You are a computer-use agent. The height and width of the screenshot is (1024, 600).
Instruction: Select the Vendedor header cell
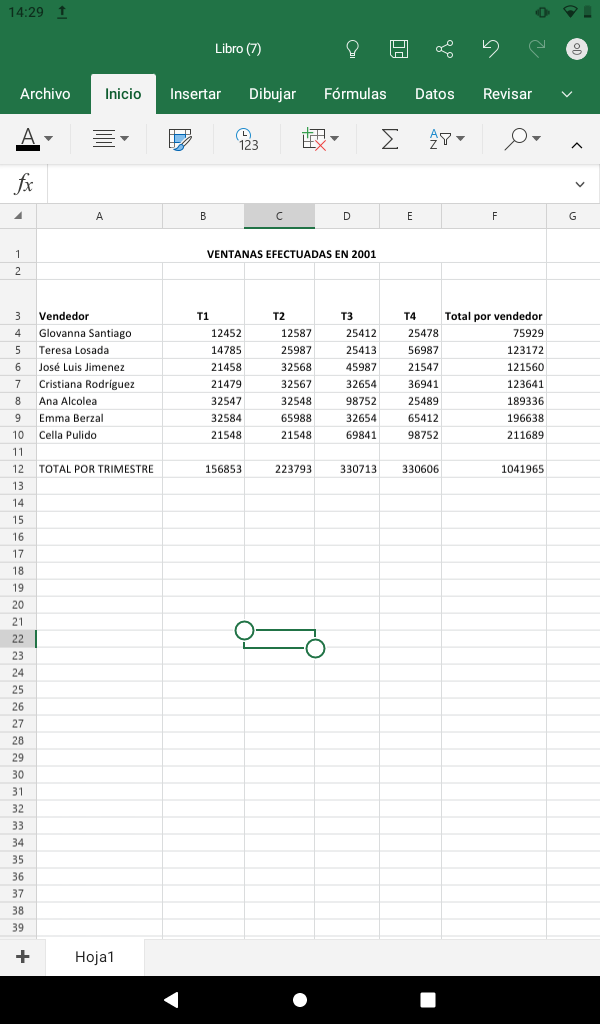(x=99, y=302)
